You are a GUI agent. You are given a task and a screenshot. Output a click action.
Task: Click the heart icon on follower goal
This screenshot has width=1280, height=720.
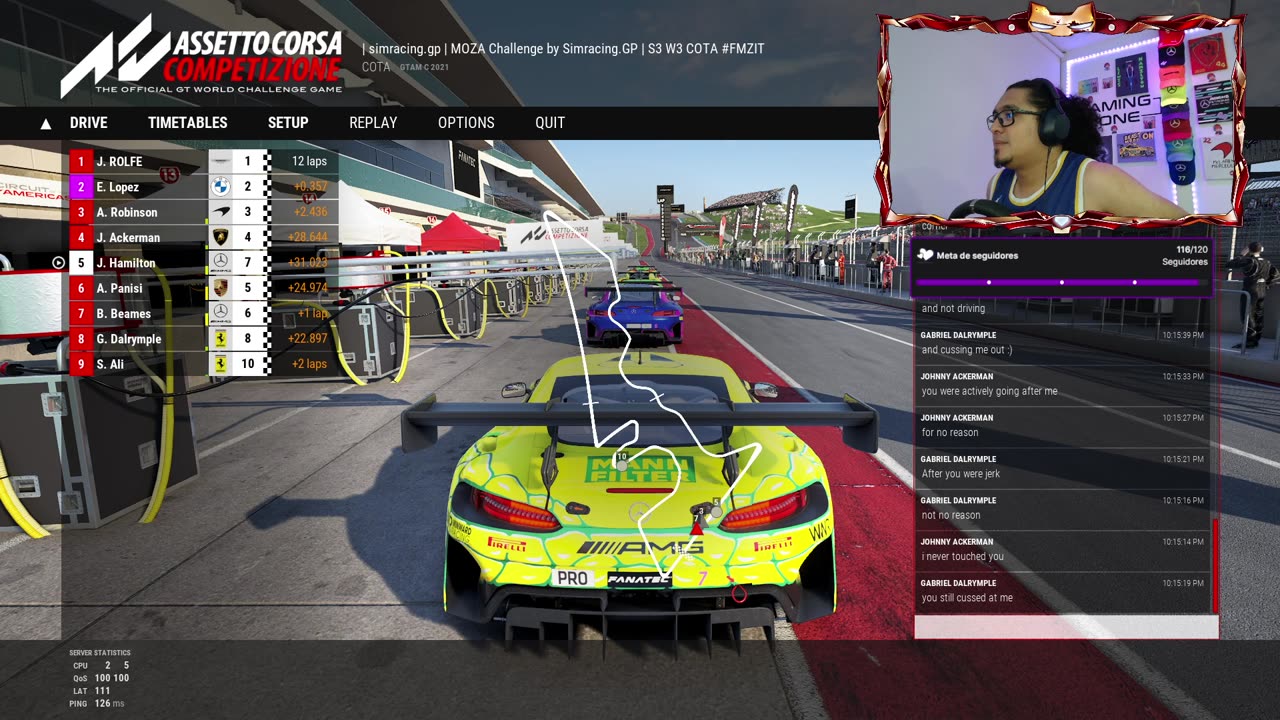point(925,255)
